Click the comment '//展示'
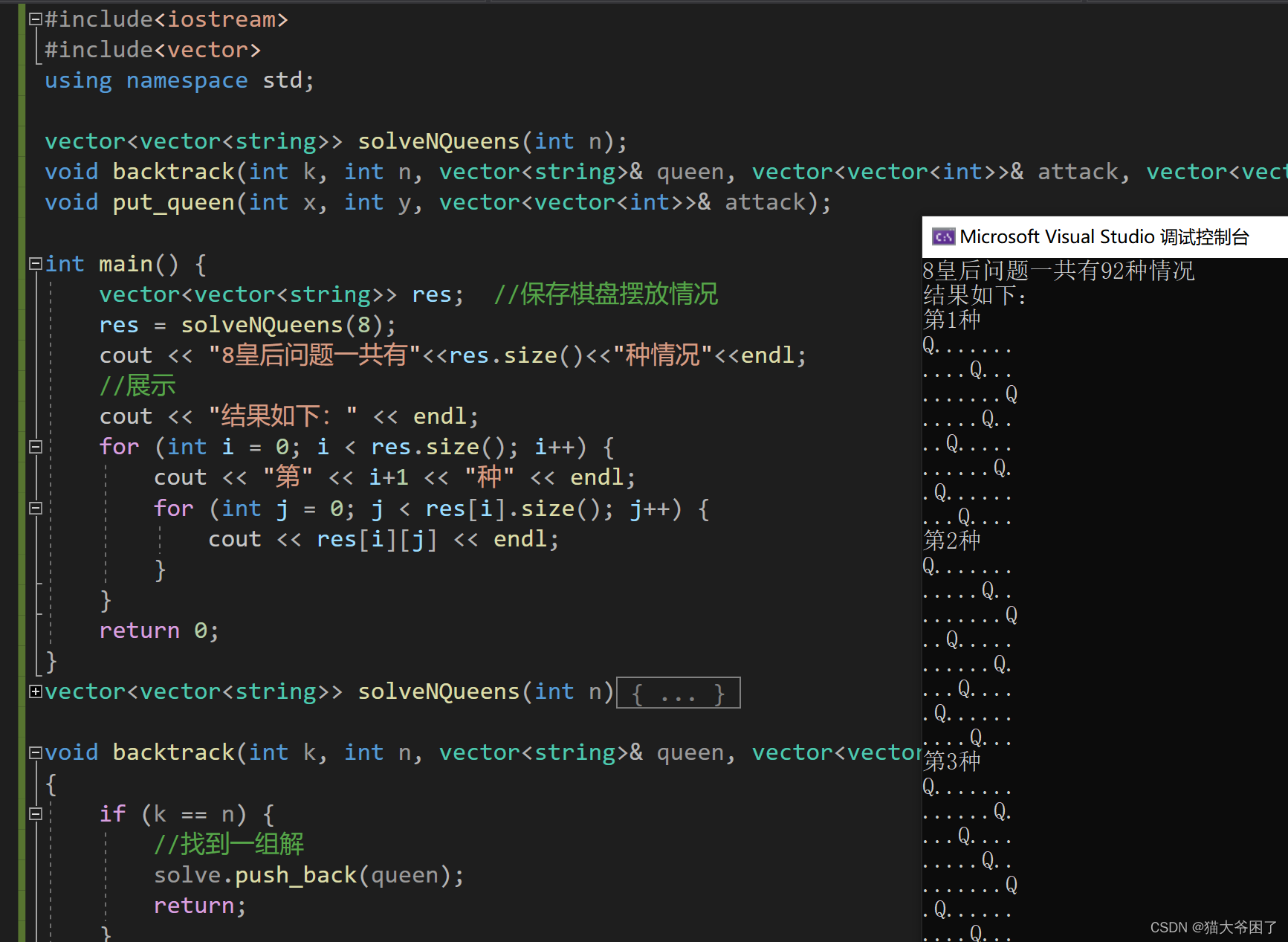This screenshot has width=1288, height=942. [x=138, y=386]
